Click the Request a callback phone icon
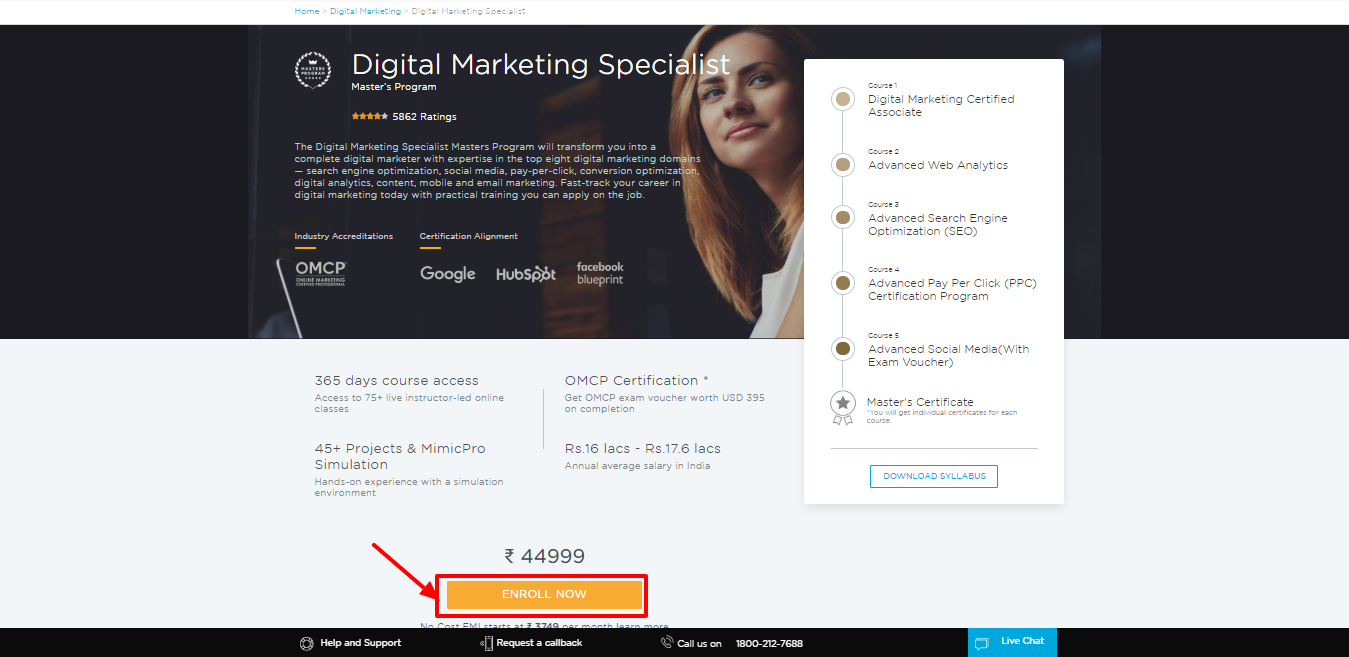Image resolution: width=1349 pixels, height=657 pixels. coord(487,643)
